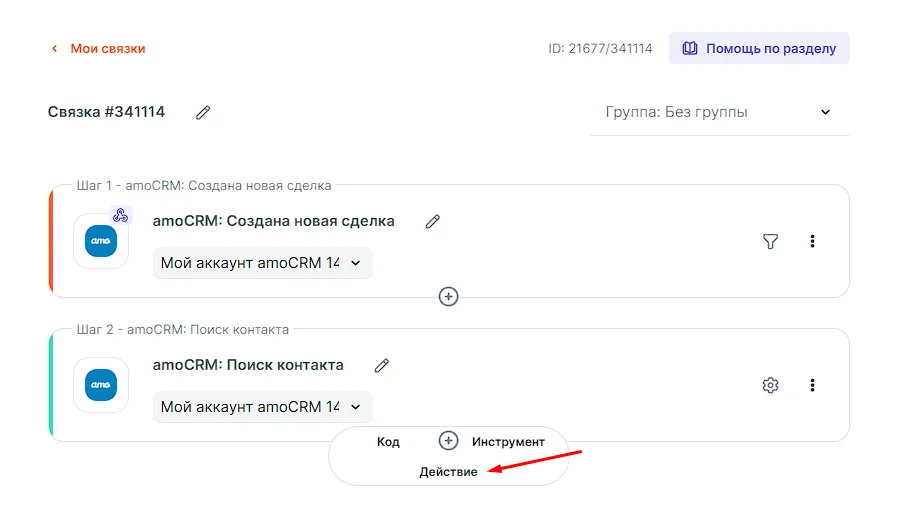The image size is (912, 511).
Task: Click the amoCRM app logo in step 1
Action: click(x=101, y=241)
